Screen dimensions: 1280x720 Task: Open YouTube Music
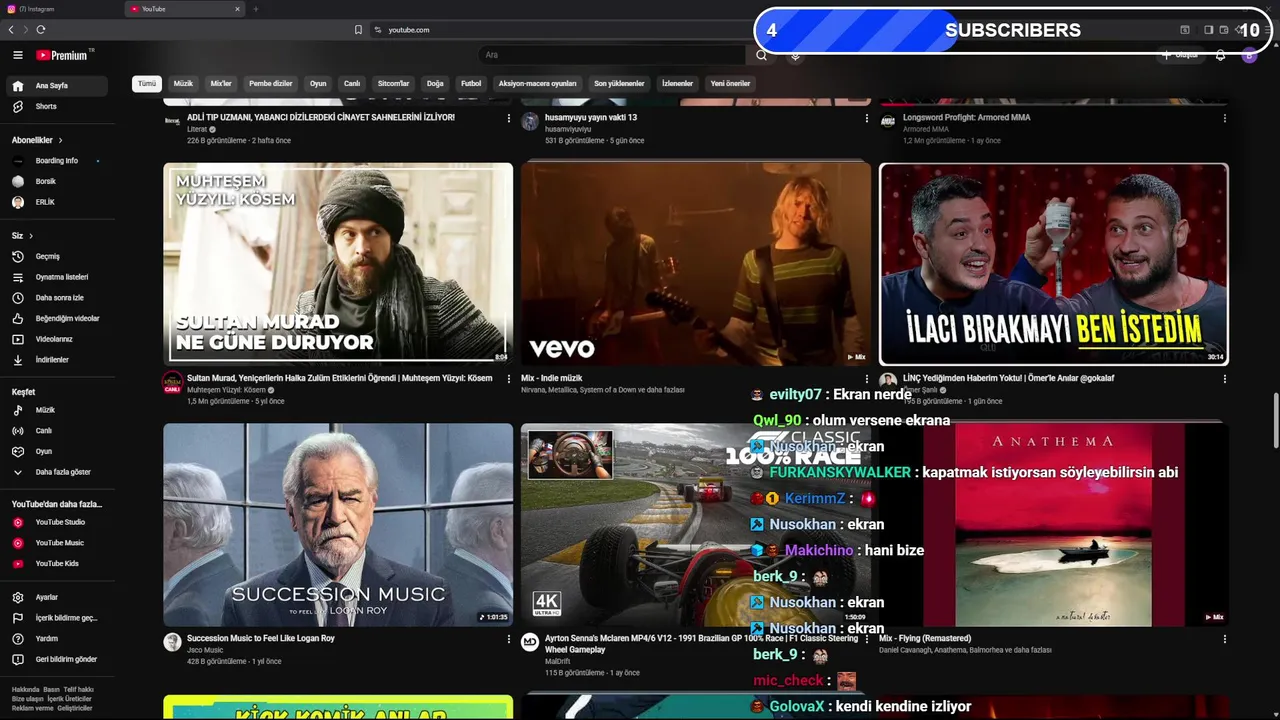click(x=59, y=543)
